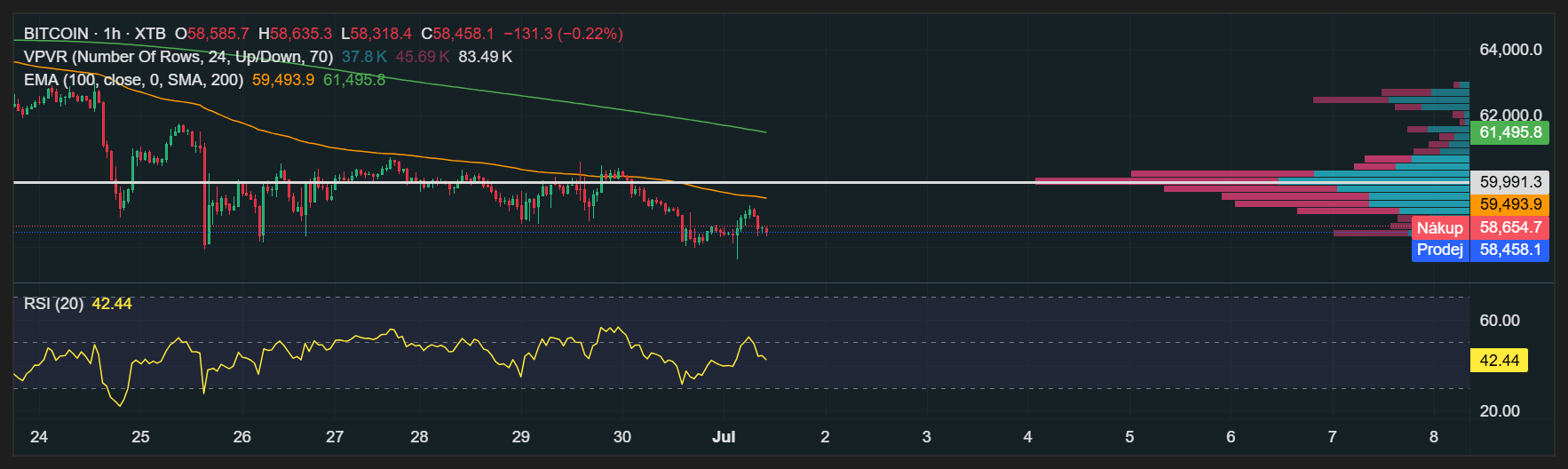Screen dimensions: 1568x469
Task: Select the EMA indicator legend label
Action: pos(133,80)
